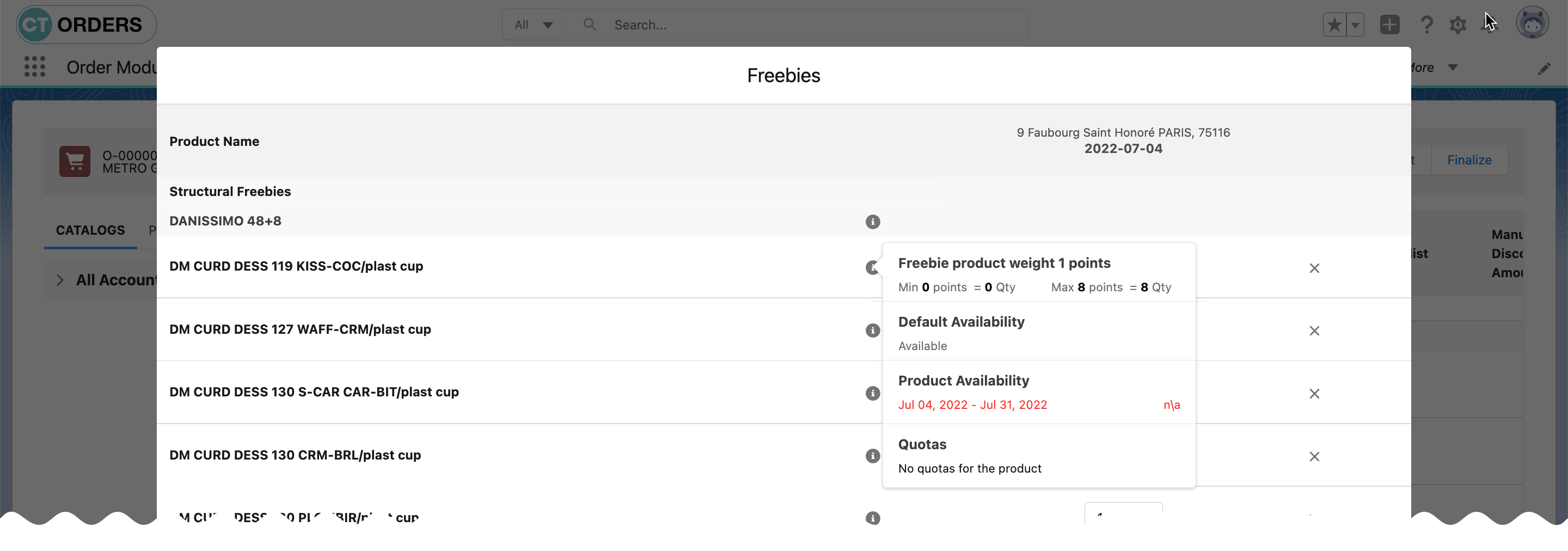Remove DM CURD DESS 127 WAFF-CRM row
1568x551 pixels.
click(1314, 330)
